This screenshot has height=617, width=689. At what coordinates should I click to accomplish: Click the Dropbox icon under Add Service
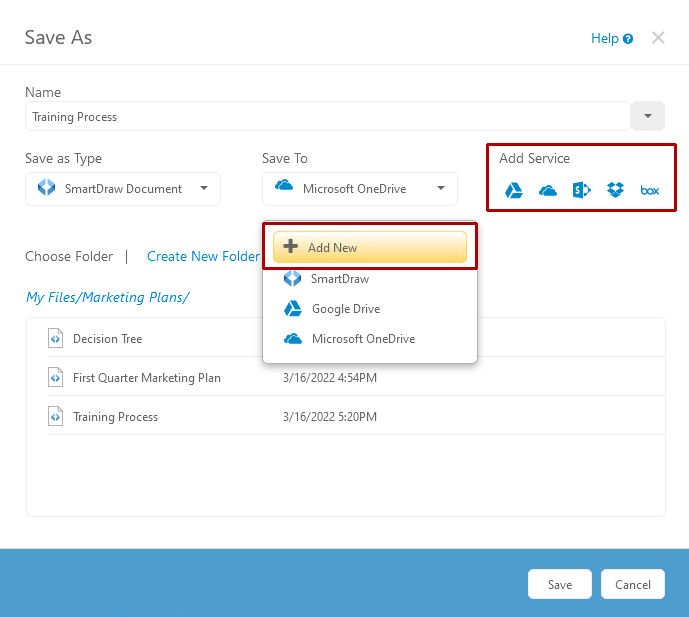[x=616, y=190]
